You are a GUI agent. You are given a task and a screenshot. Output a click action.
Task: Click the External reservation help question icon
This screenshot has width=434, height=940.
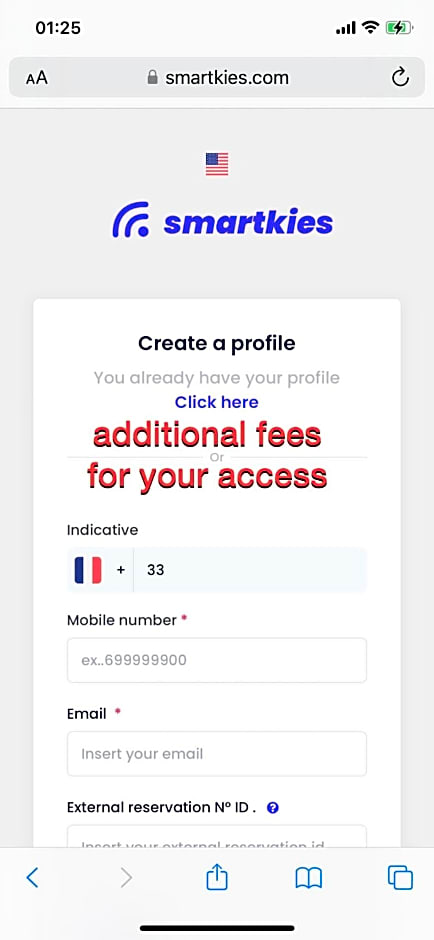point(273,808)
